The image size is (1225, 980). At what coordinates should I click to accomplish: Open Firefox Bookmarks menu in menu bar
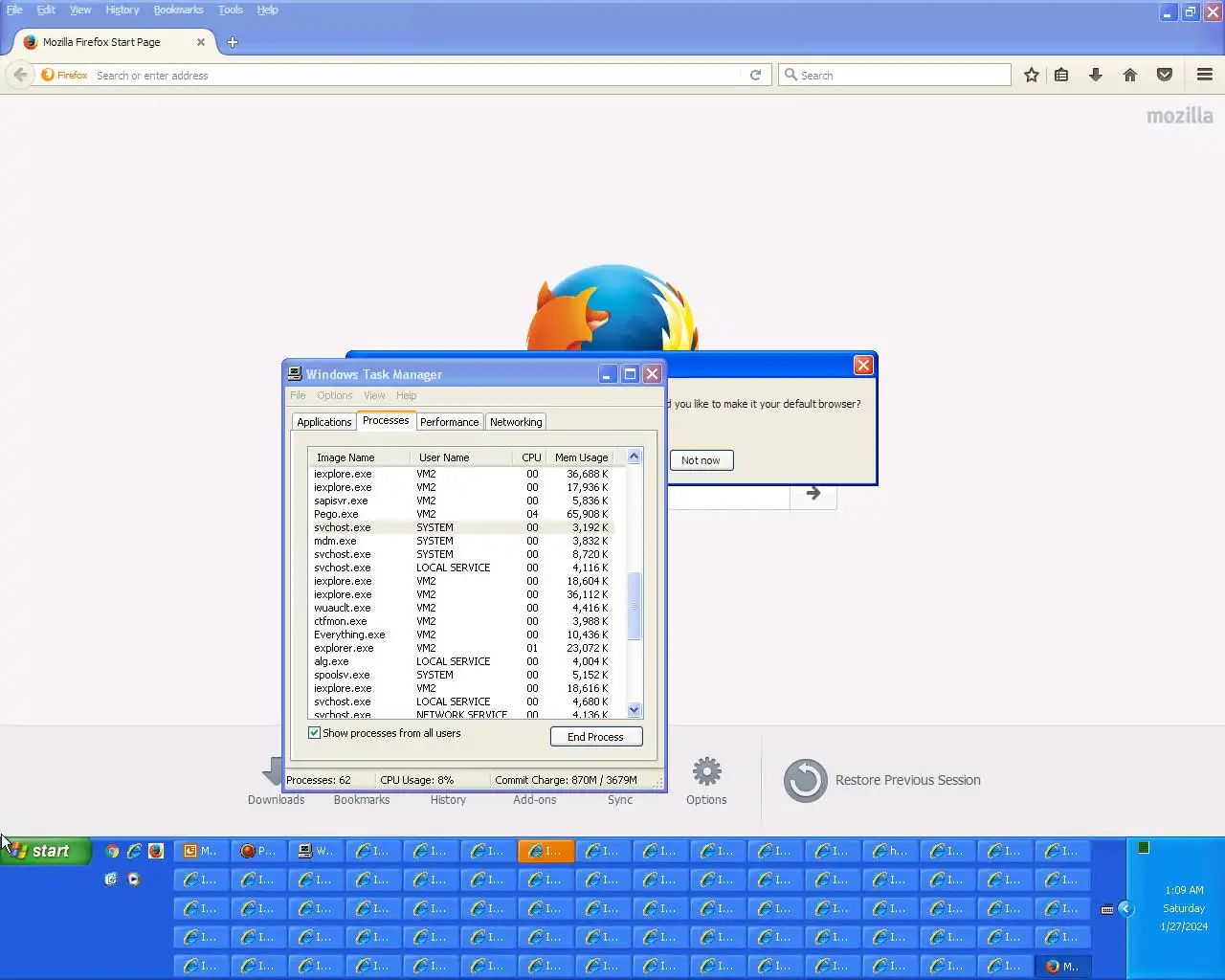(x=178, y=10)
